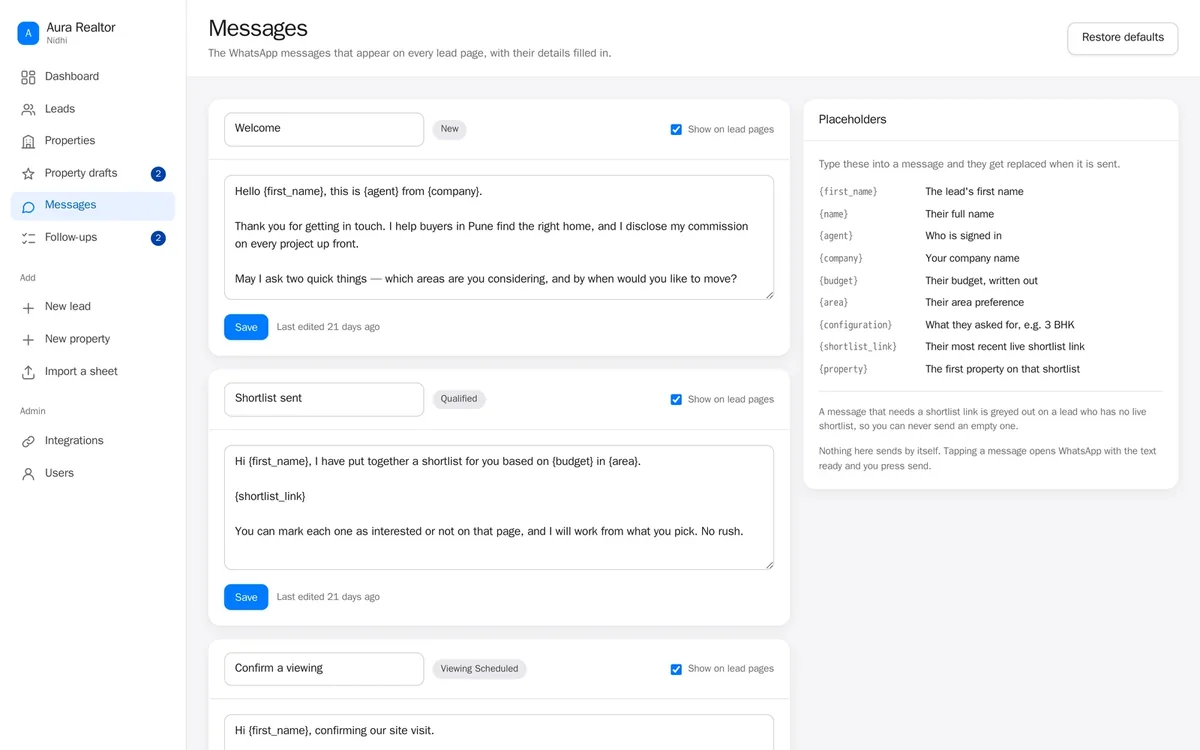Open the New lead link

[93, 307]
